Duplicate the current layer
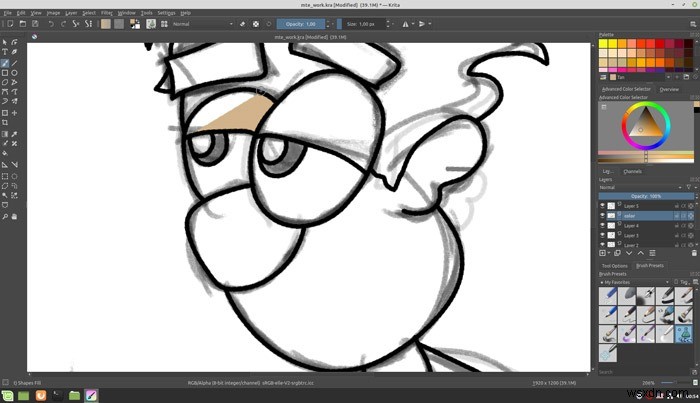The width and height of the screenshot is (700, 403). pyautogui.click(x=617, y=253)
